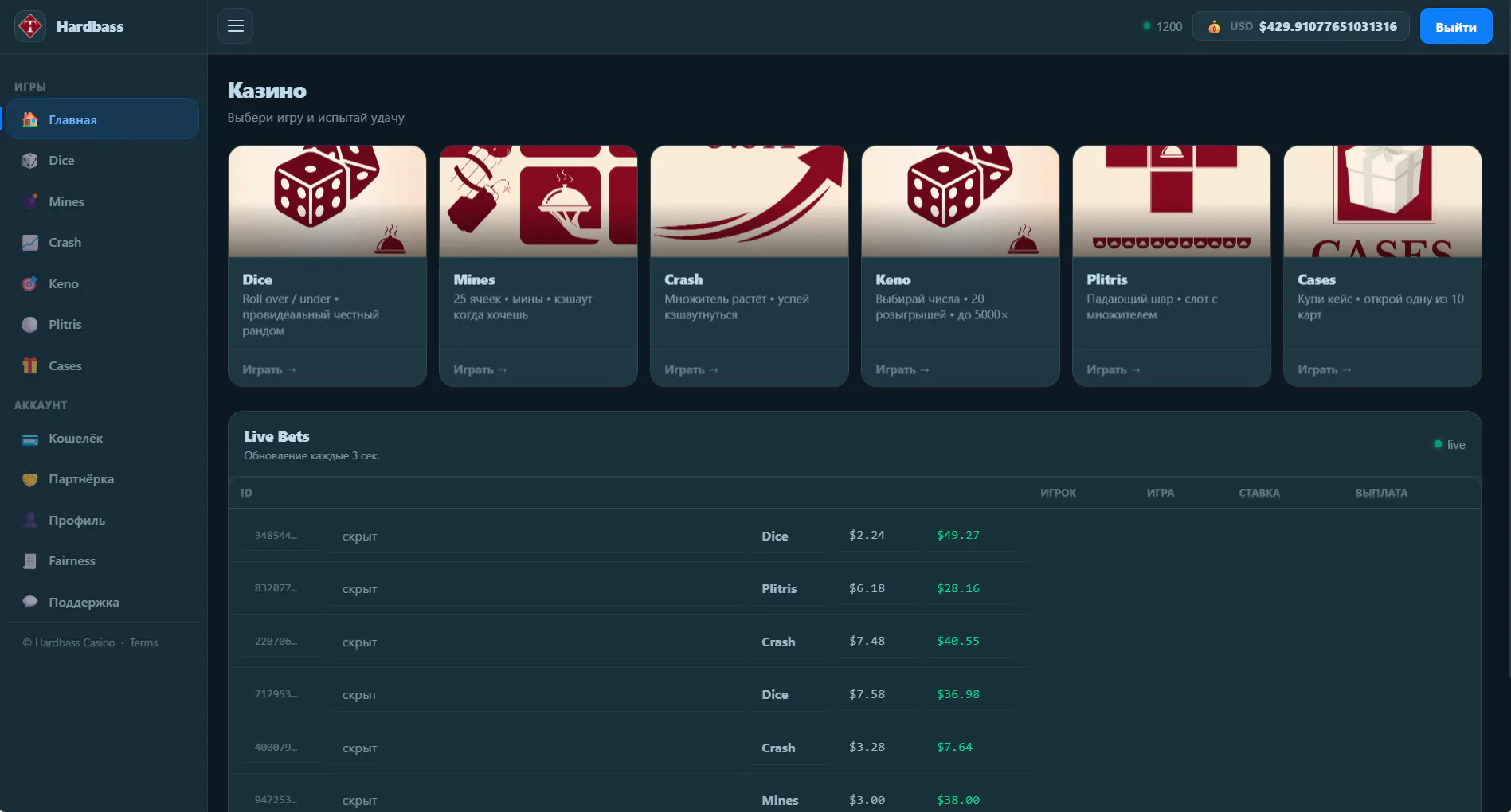Click the $7.48 stake value
Image resolution: width=1511 pixels, height=812 pixels.
click(x=867, y=641)
